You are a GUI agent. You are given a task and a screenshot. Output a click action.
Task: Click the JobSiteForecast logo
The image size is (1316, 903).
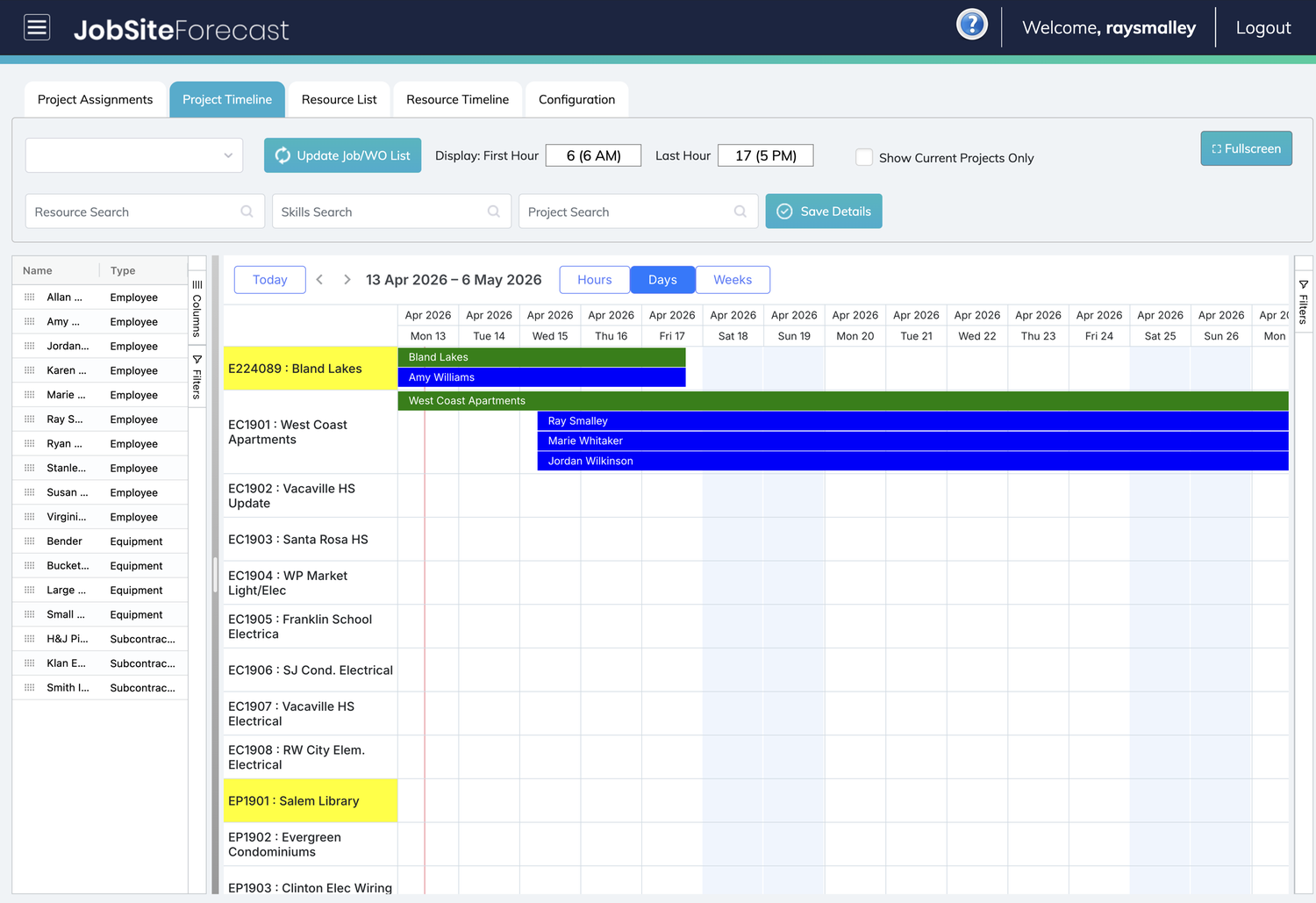tap(181, 30)
